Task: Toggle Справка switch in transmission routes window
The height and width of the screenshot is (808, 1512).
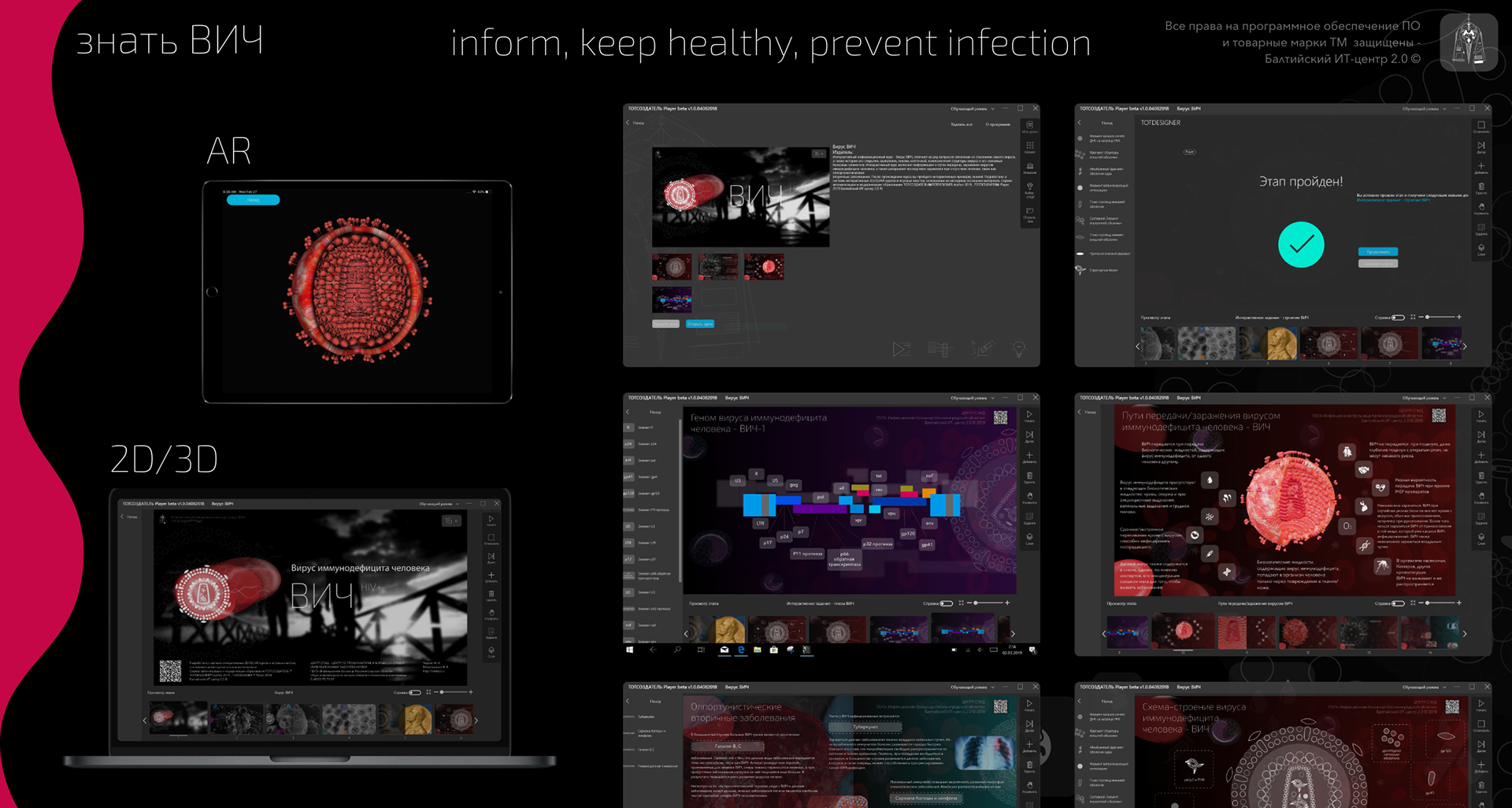Action: pyautogui.click(x=1398, y=603)
